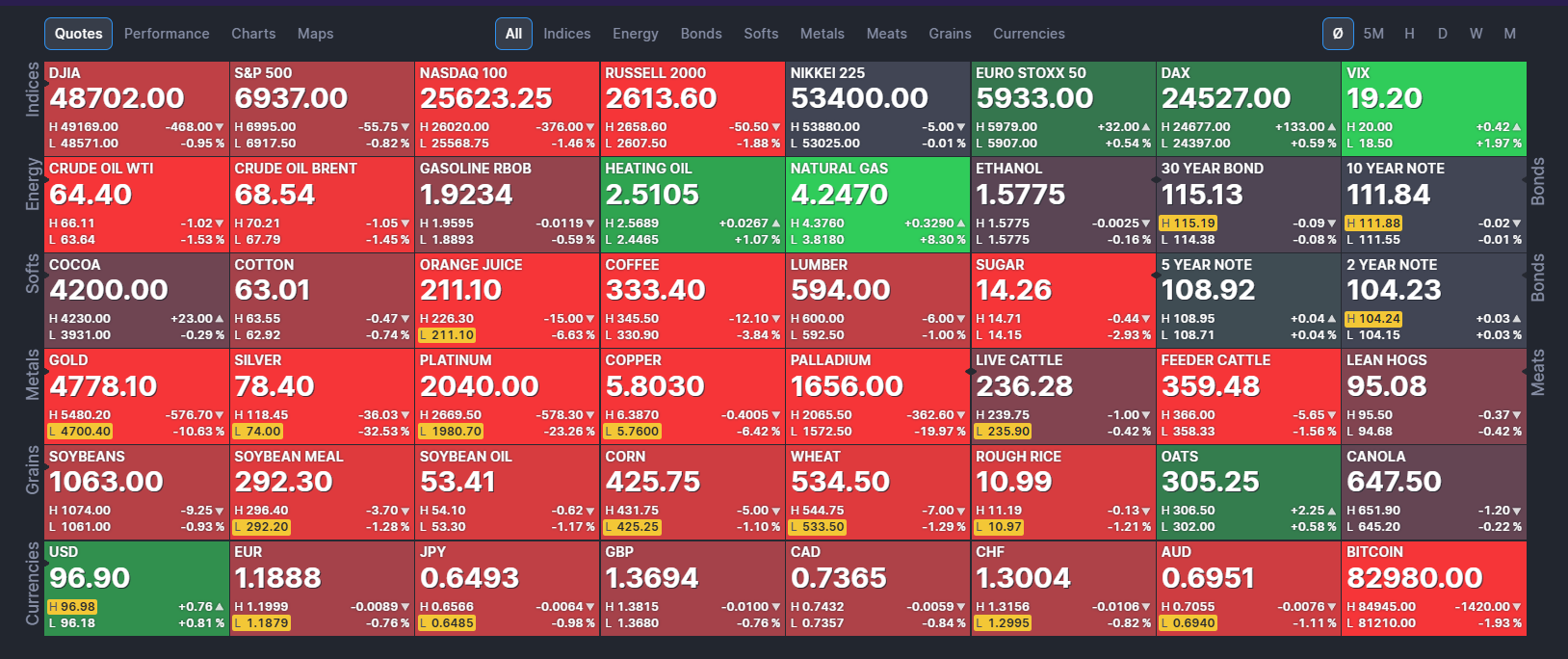Viewport: 1568px width, 659px height.
Task: Select the M monthly timeframe option
Action: tap(1510, 34)
